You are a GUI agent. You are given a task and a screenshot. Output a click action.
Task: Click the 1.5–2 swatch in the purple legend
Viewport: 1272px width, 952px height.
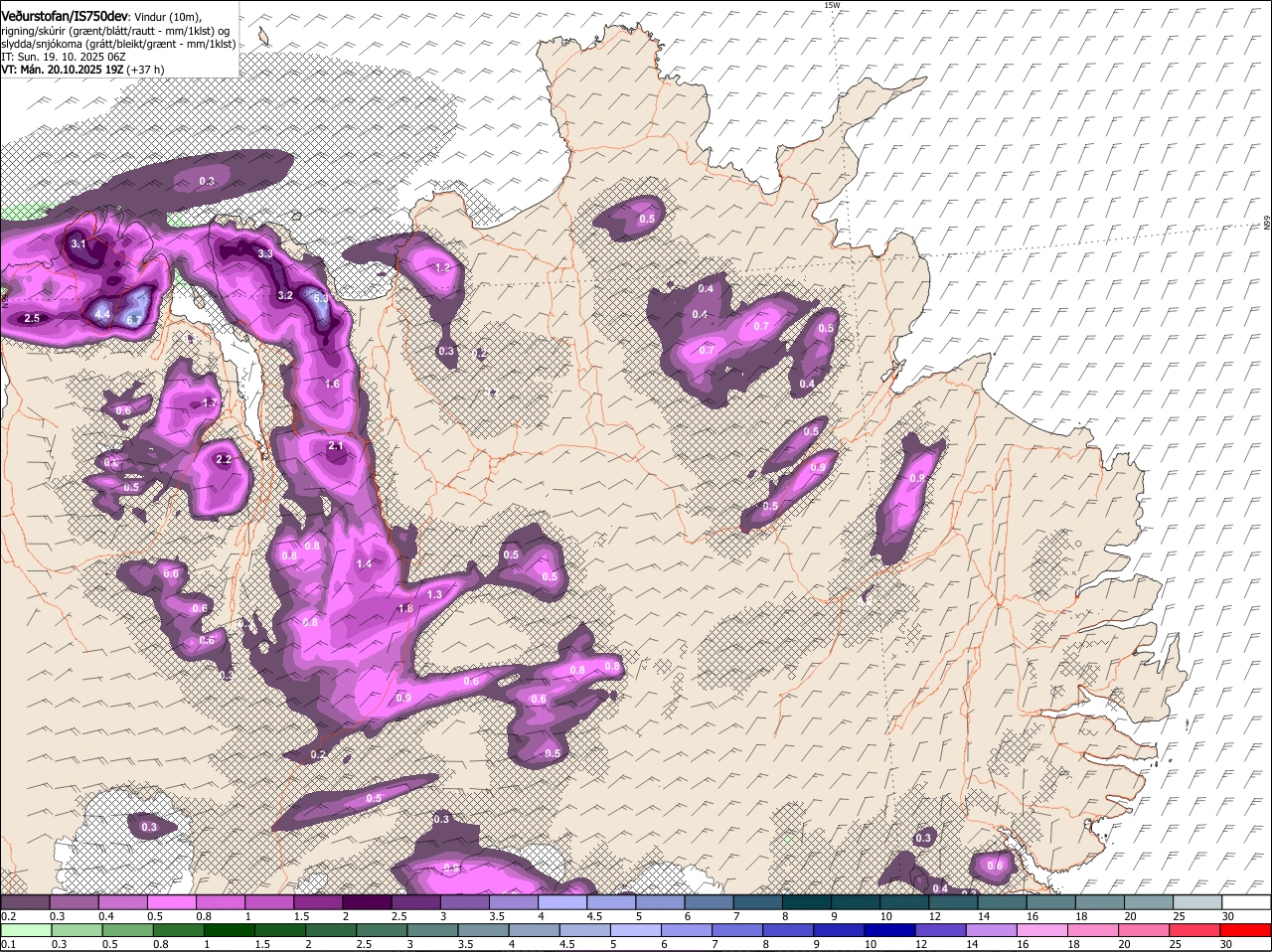pos(319,902)
